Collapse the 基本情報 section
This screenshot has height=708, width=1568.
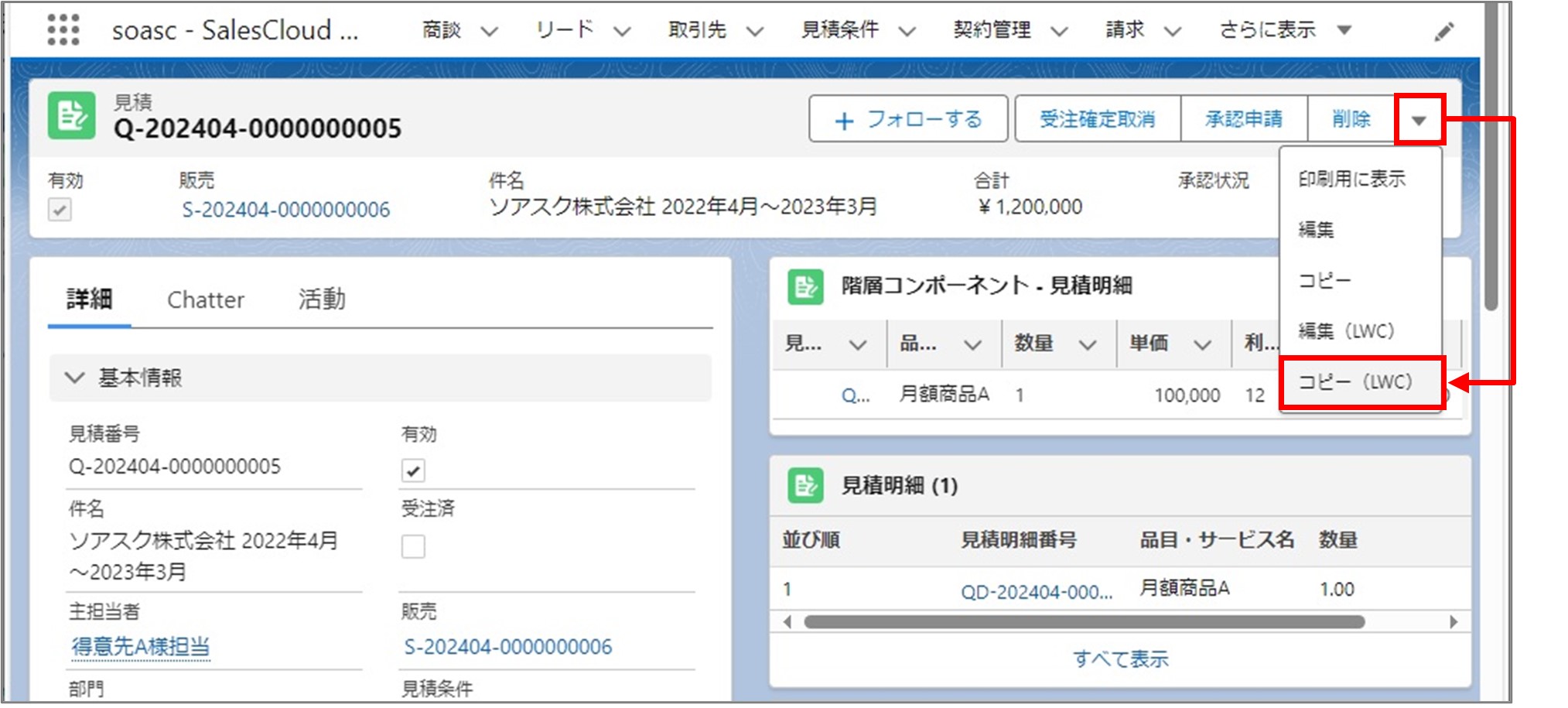[x=74, y=378]
